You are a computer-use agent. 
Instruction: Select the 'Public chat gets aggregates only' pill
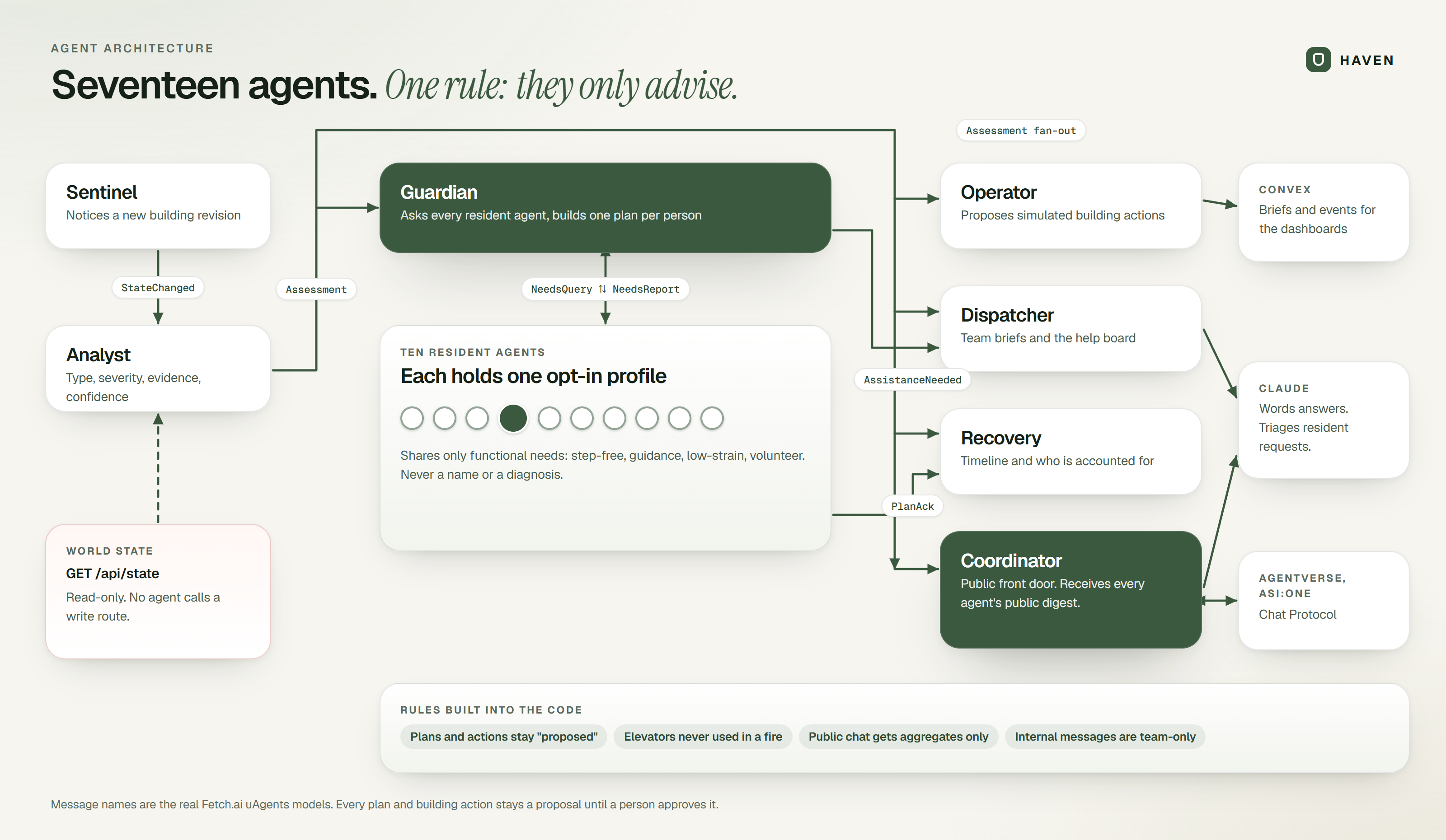(899, 737)
